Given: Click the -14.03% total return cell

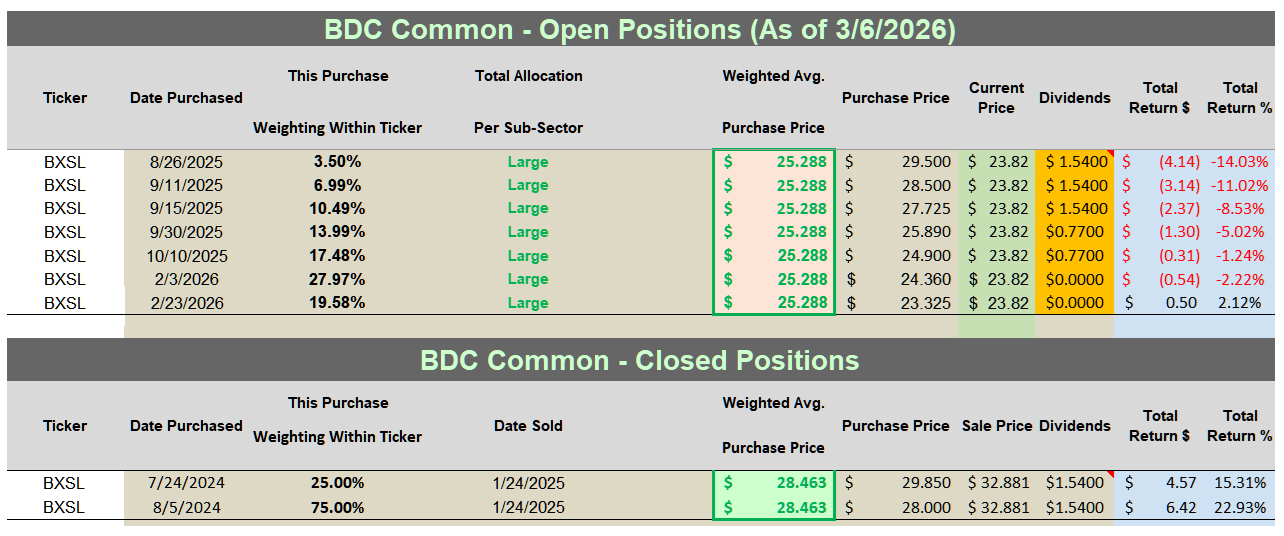Looking at the screenshot, I should tap(1239, 162).
